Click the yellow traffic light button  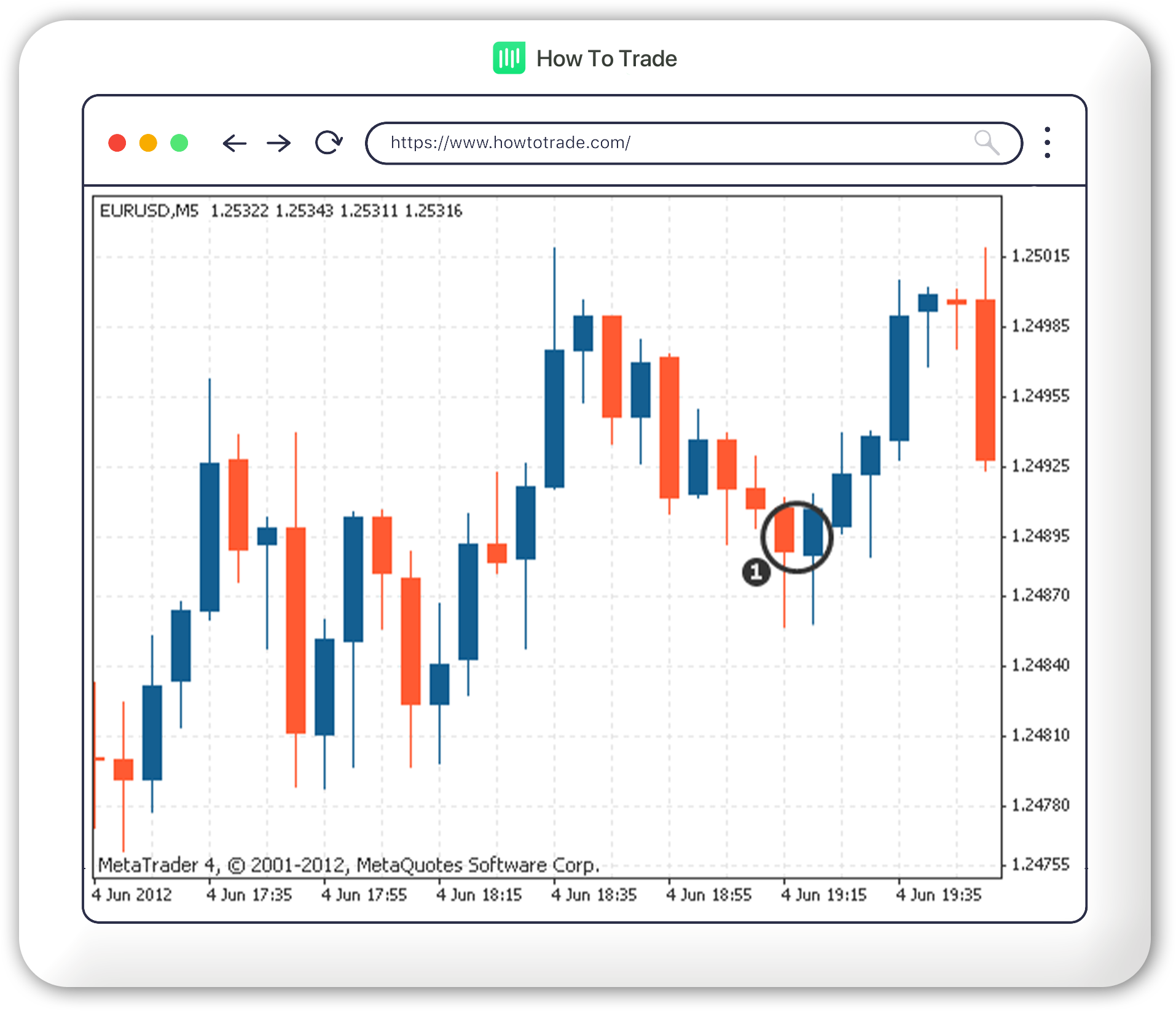[x=148, y=142]
